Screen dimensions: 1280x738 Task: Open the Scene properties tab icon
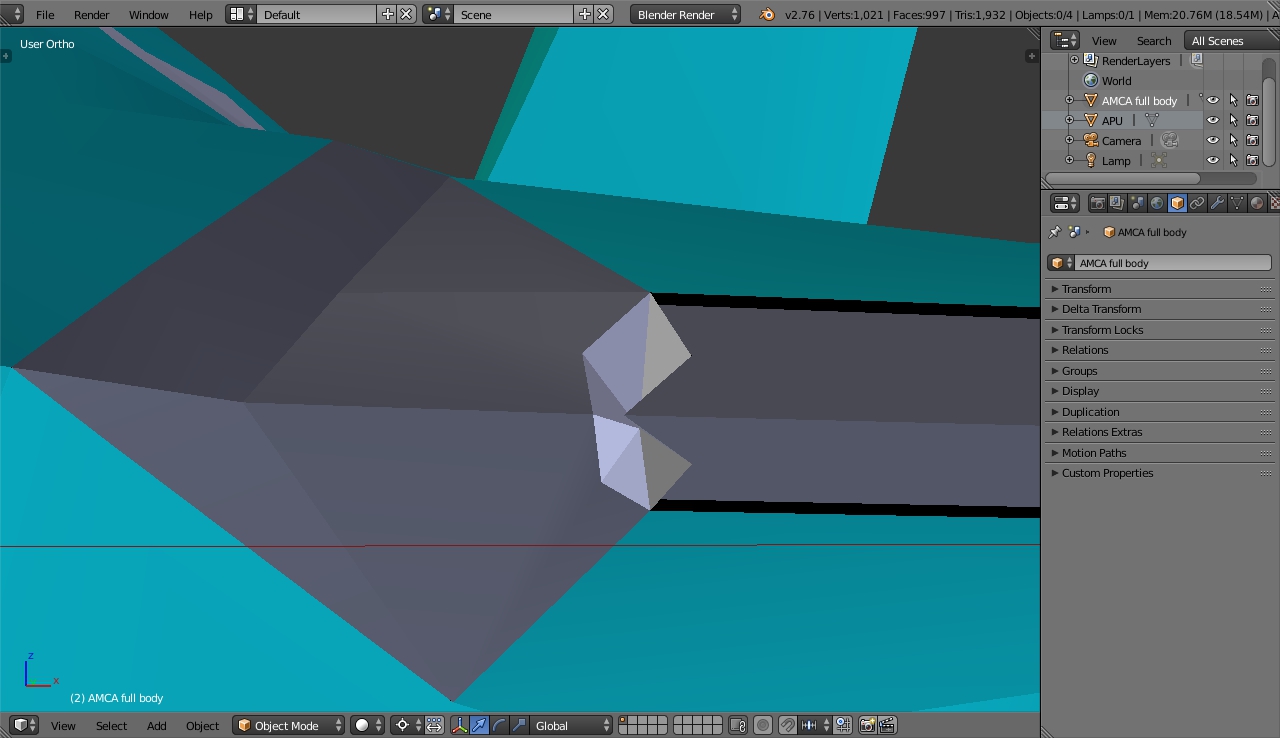click(x=1137, y=203)
